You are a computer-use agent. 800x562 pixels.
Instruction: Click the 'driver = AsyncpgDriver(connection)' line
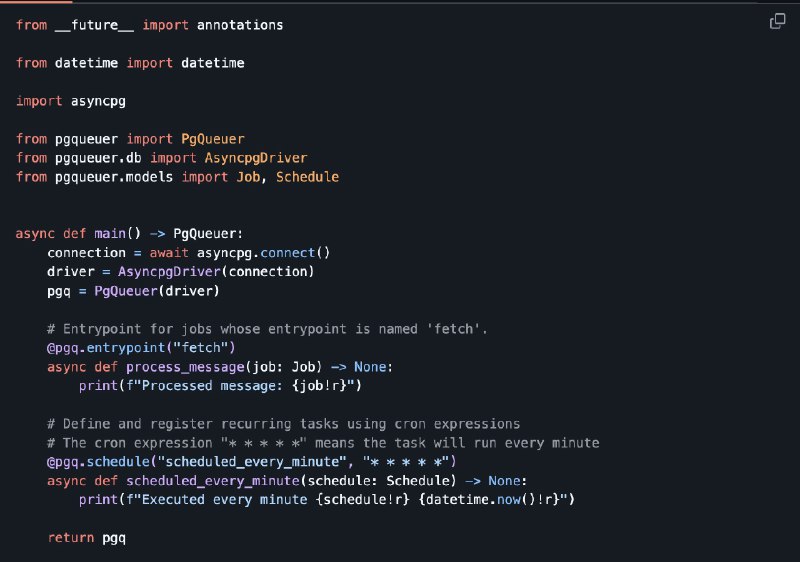point(181,272)
